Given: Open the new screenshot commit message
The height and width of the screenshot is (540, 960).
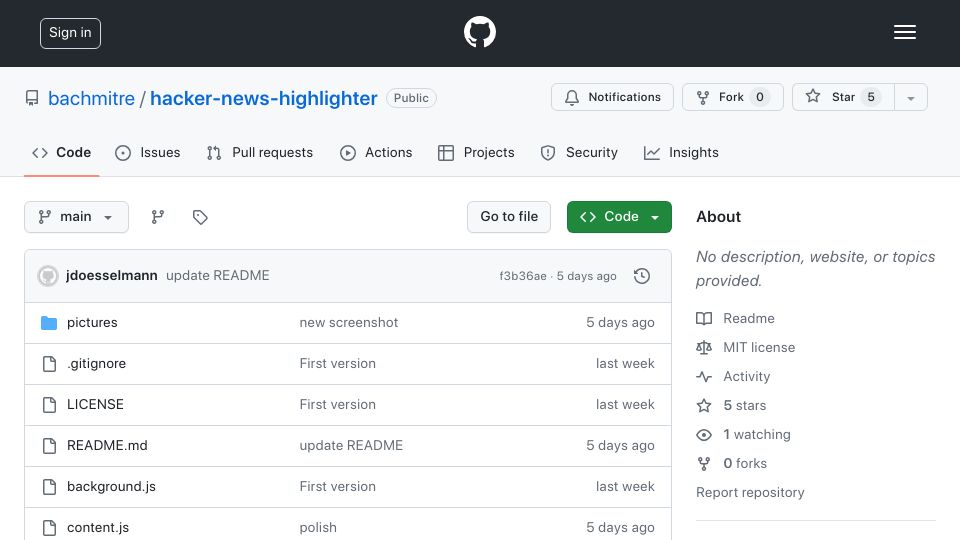Looking at the screenshot, I should (x=348, y=323).
